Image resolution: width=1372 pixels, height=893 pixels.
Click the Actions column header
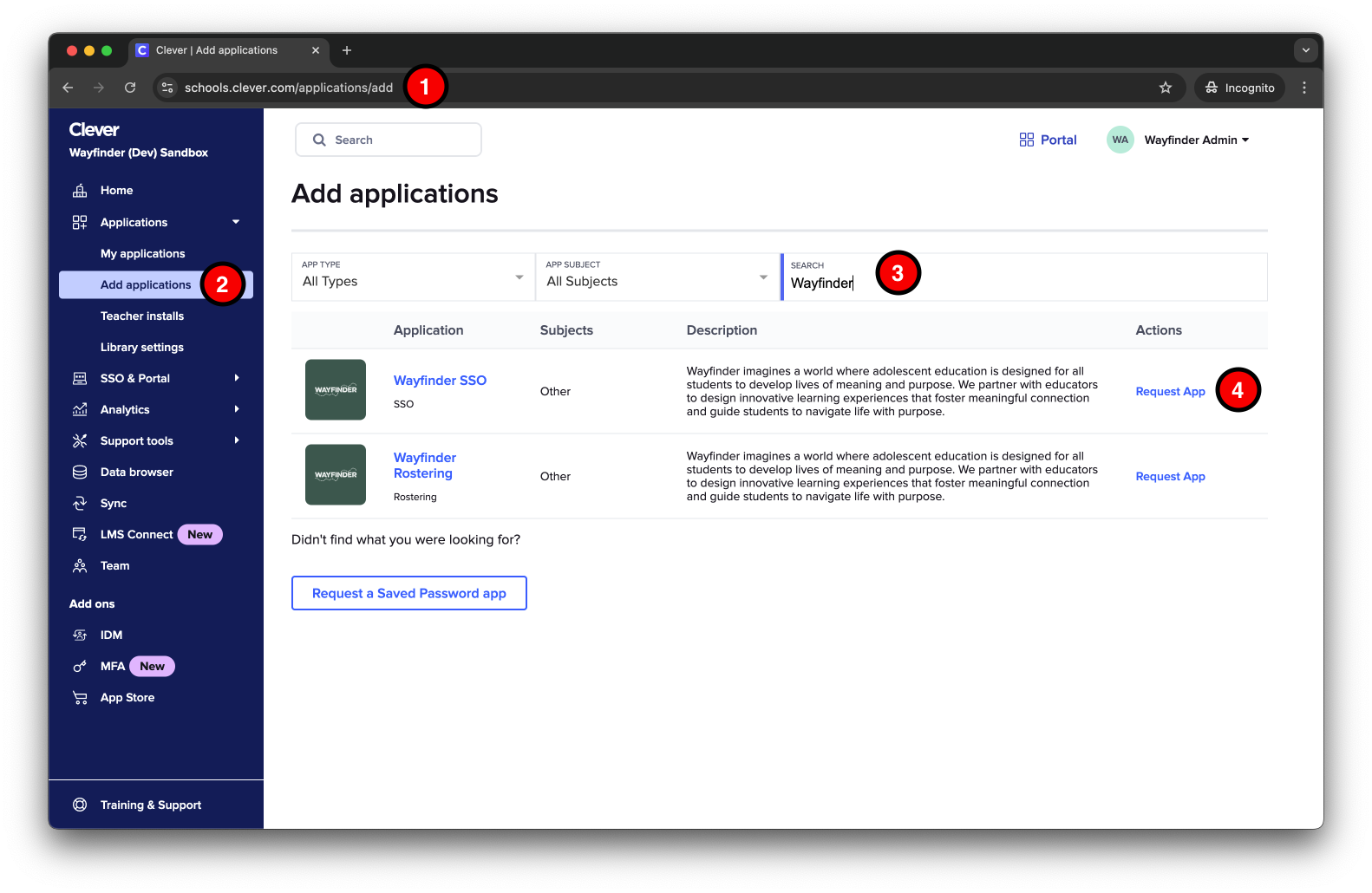1159,330
